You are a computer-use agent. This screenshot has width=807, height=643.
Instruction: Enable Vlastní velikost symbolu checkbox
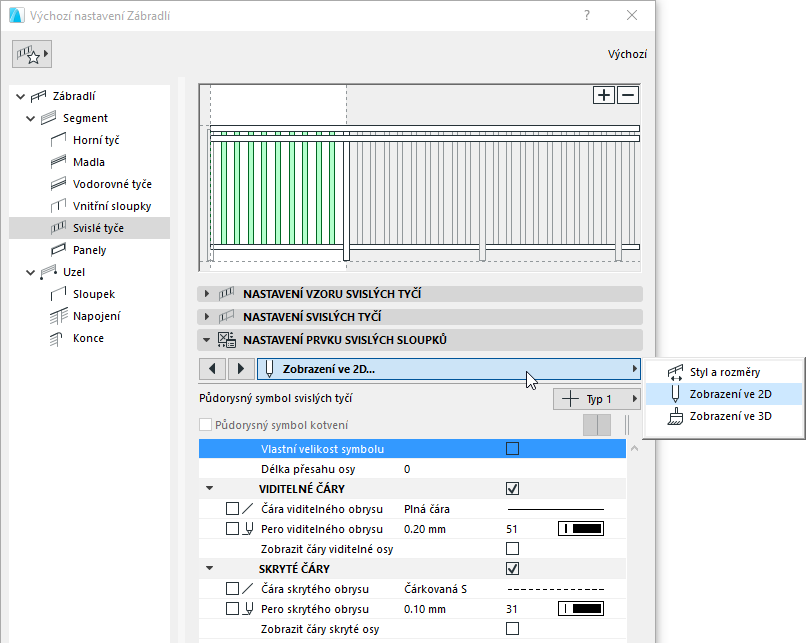tap(513, 448)
